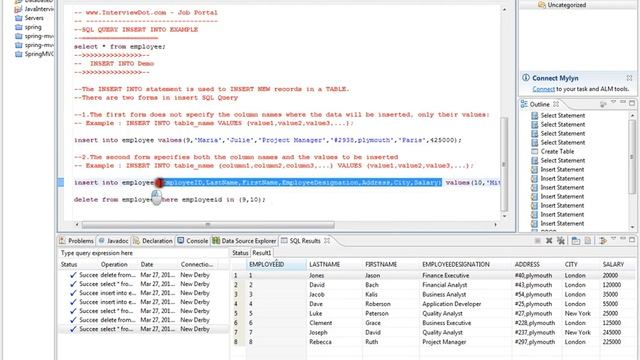Open the SpringMVC project folder

(34, 54)
